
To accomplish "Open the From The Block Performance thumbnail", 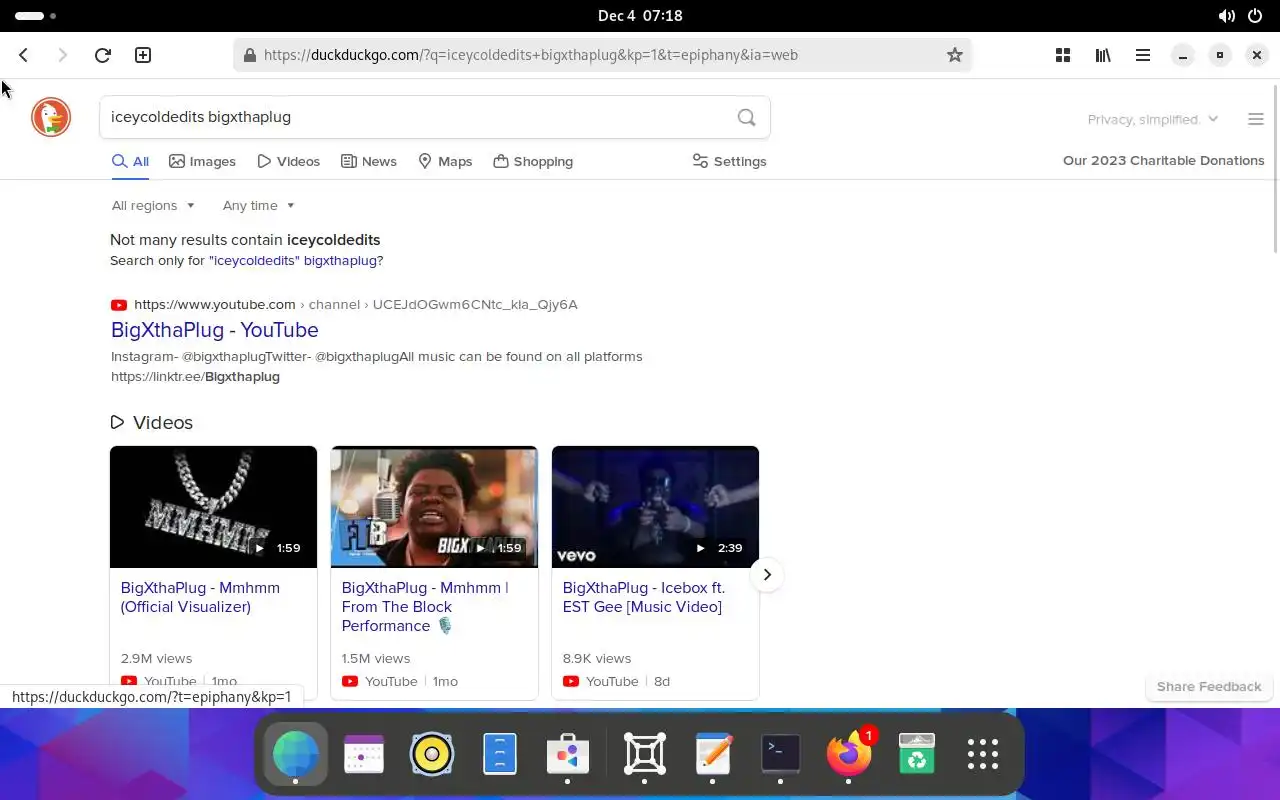I will point(434,507).
